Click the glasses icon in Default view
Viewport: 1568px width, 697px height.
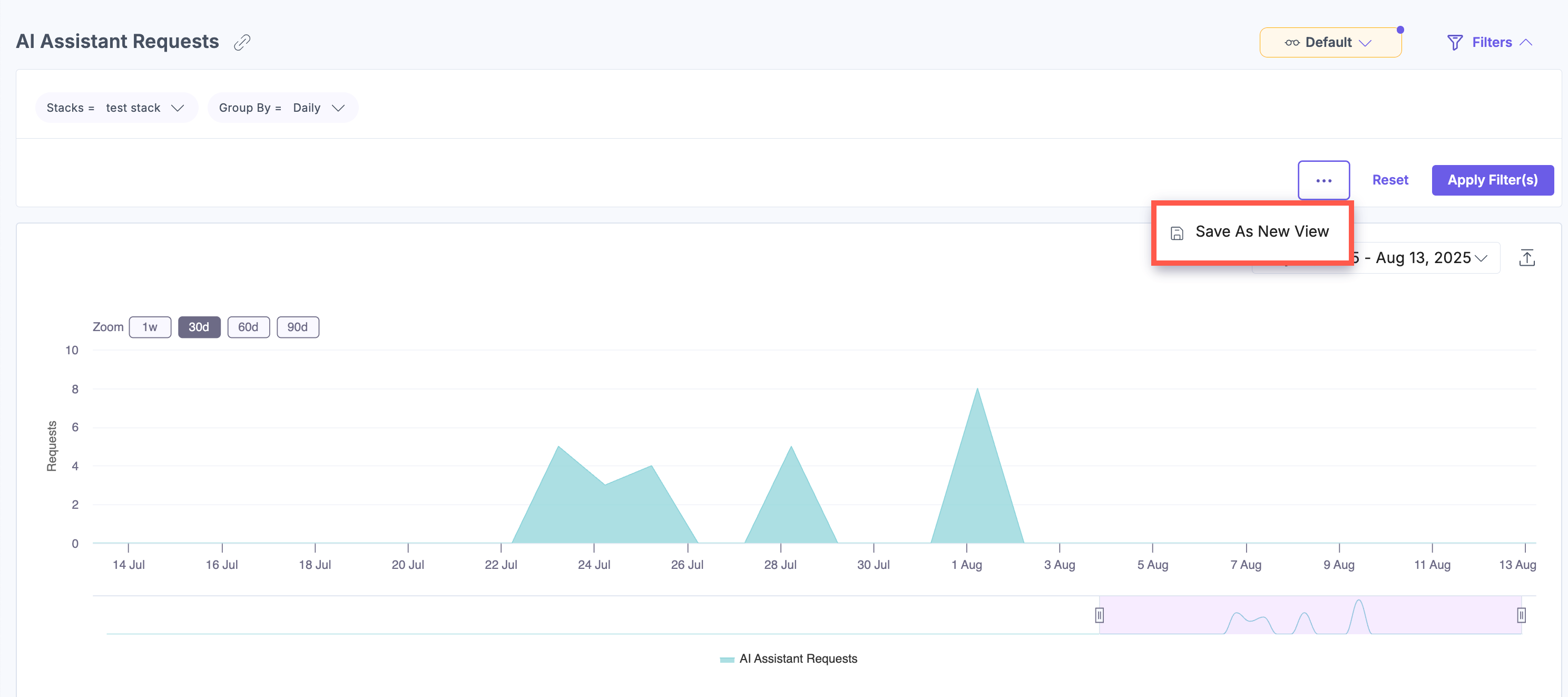coord(1292,43)
